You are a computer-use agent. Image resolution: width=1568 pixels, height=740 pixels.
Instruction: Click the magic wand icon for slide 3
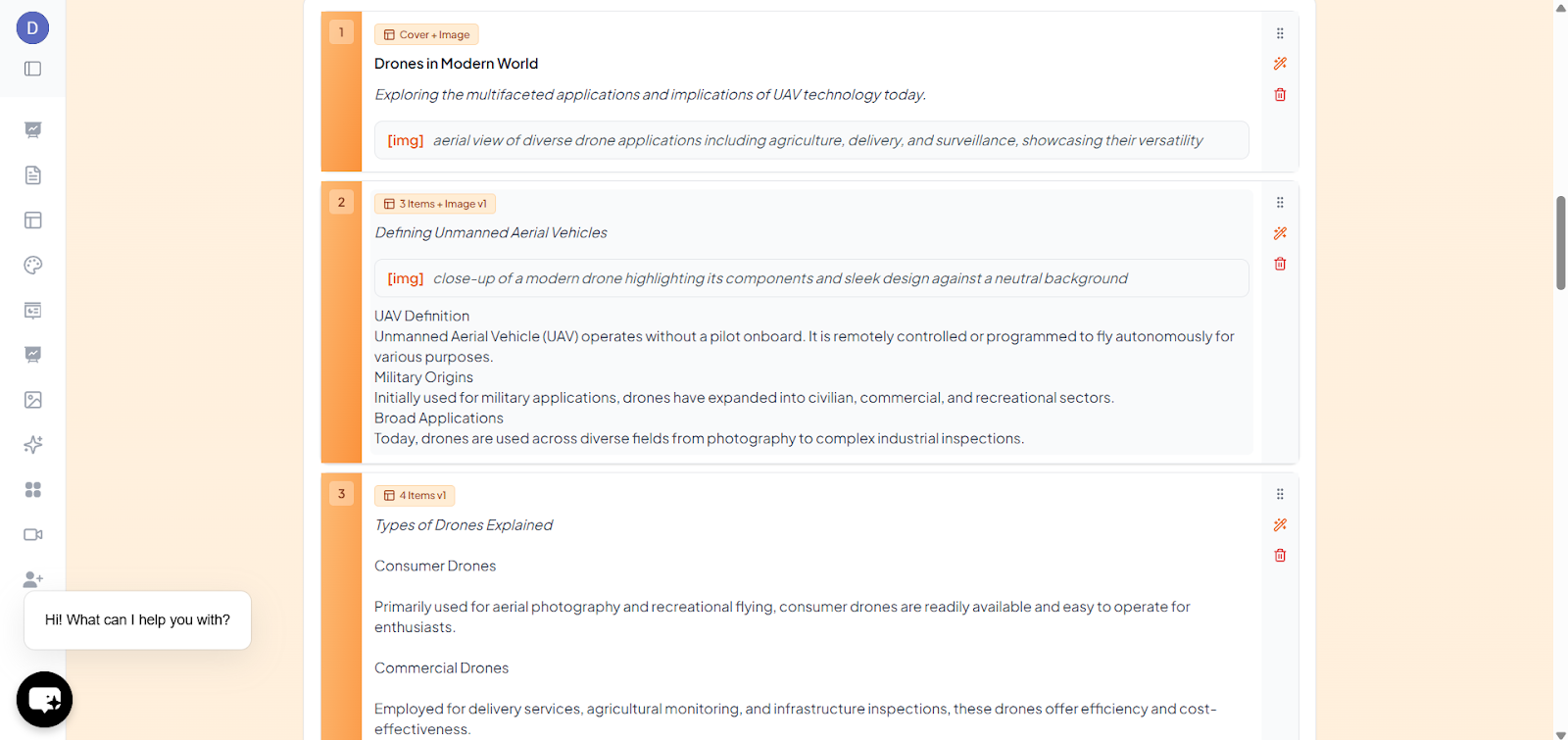1280,525
